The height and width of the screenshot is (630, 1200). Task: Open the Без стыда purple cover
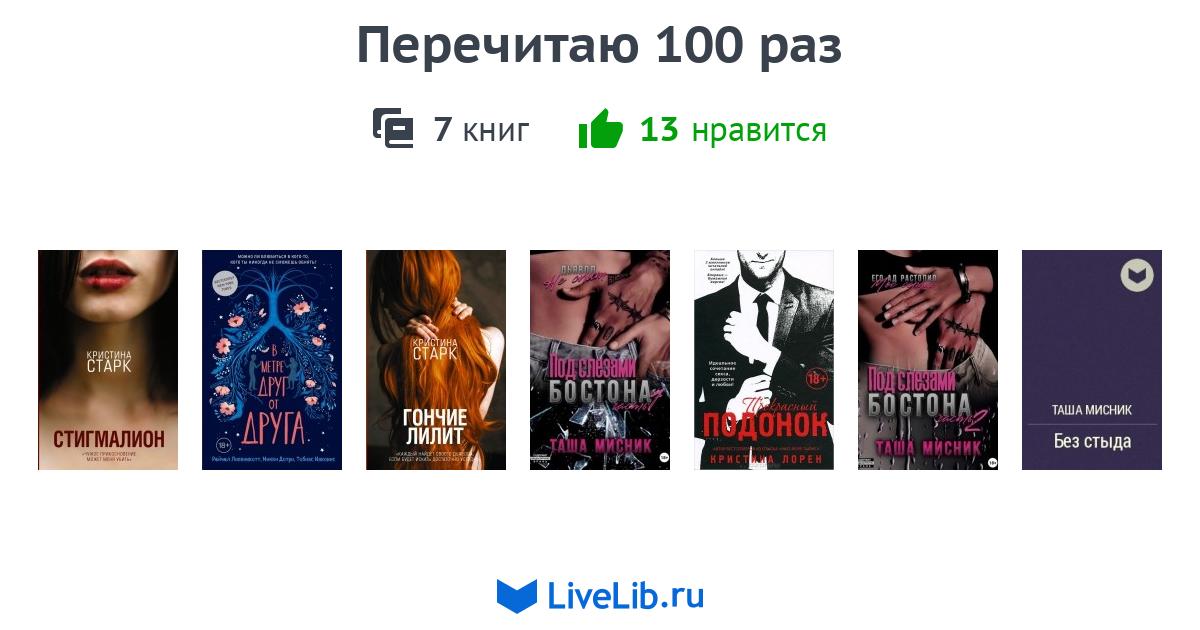1092,360
